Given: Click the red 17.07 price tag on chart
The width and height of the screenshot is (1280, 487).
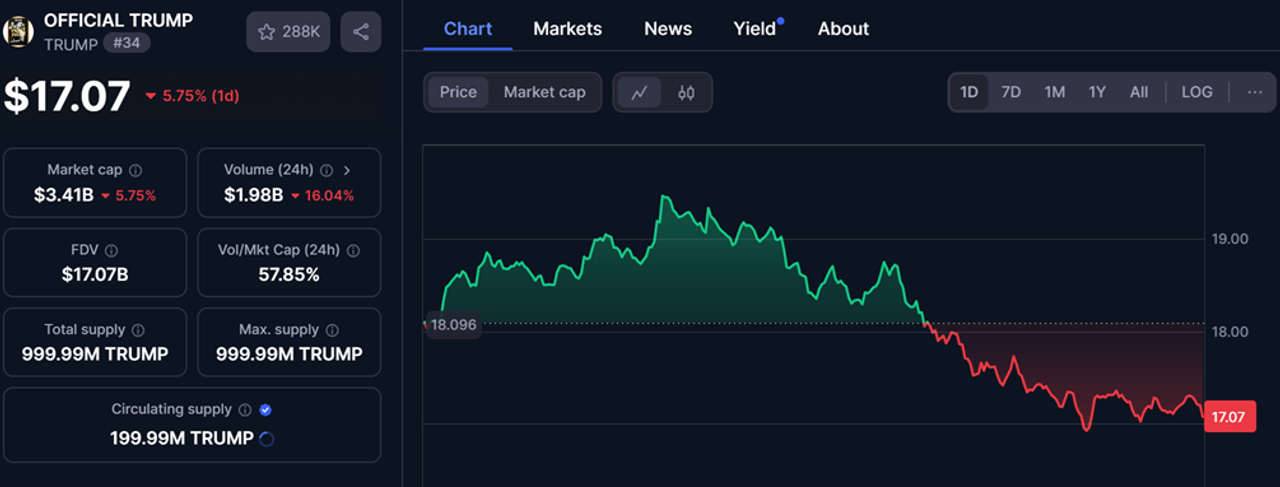Looking at the screenshot, I should pyautogui.click(x=1229, y=417).
